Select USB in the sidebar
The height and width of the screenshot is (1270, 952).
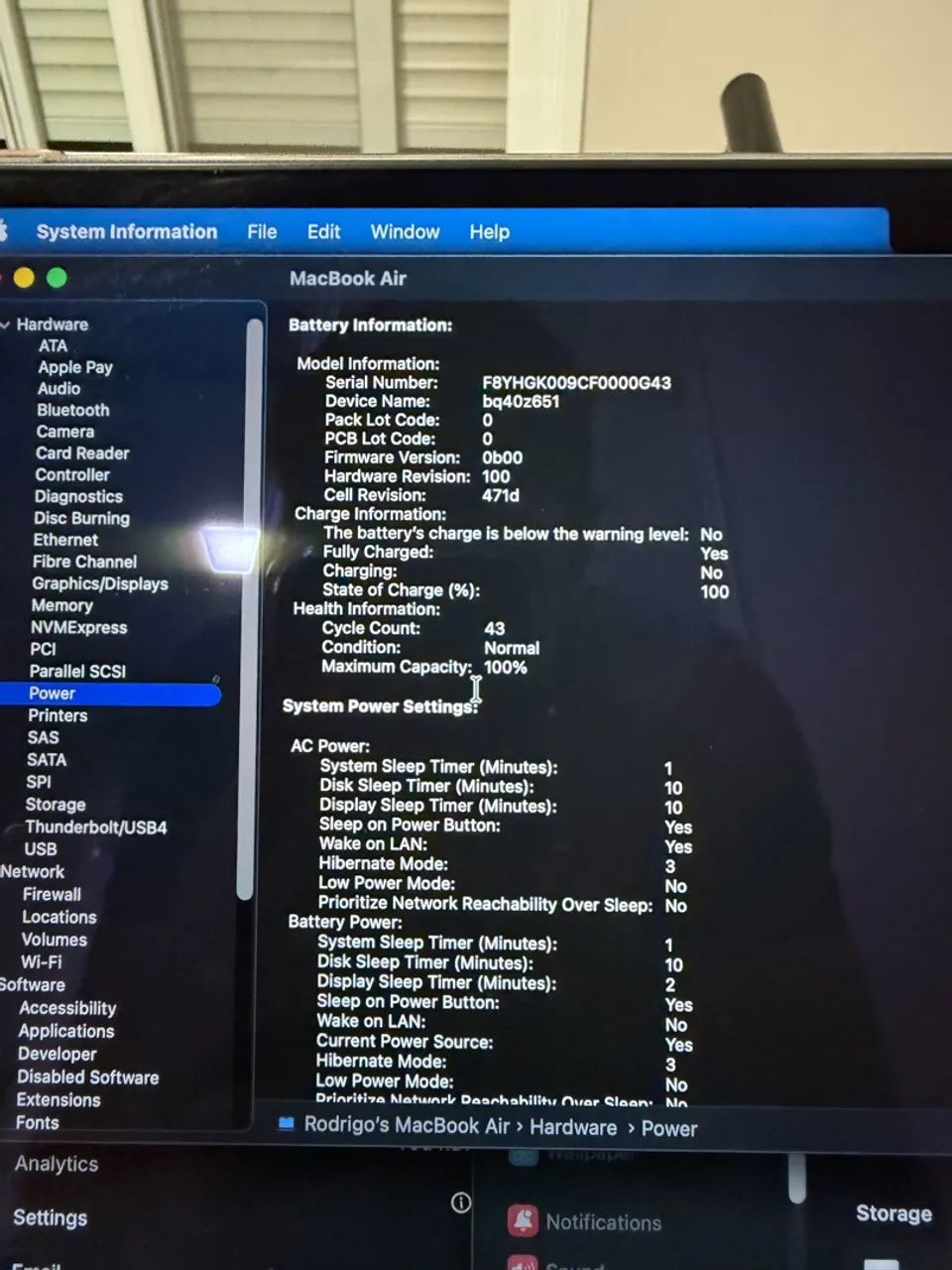pos(41,849)
